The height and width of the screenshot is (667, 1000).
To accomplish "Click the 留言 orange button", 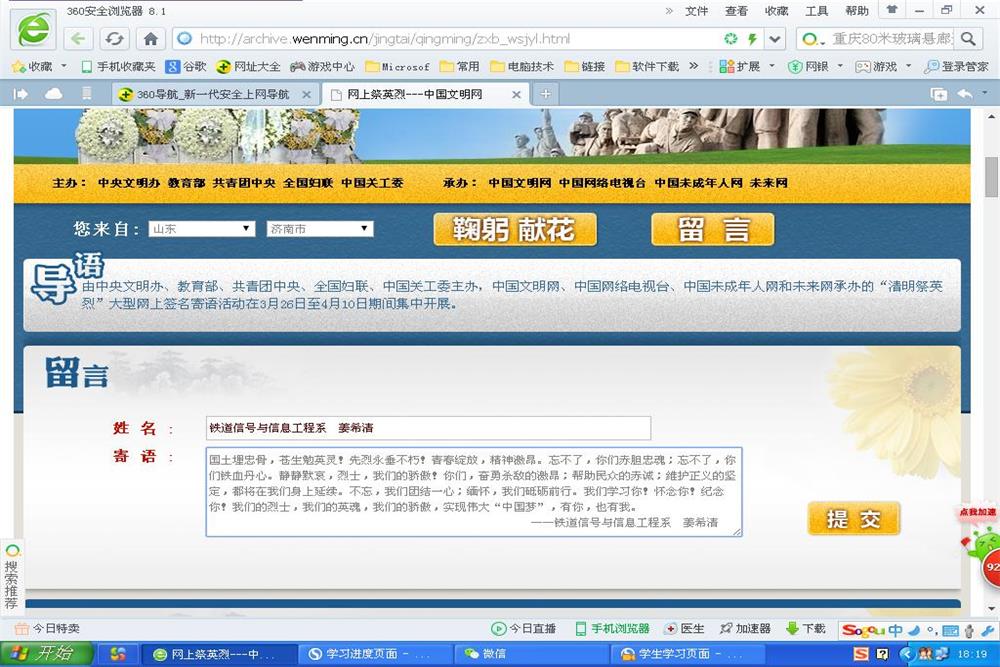I will (x=712, y=229).
